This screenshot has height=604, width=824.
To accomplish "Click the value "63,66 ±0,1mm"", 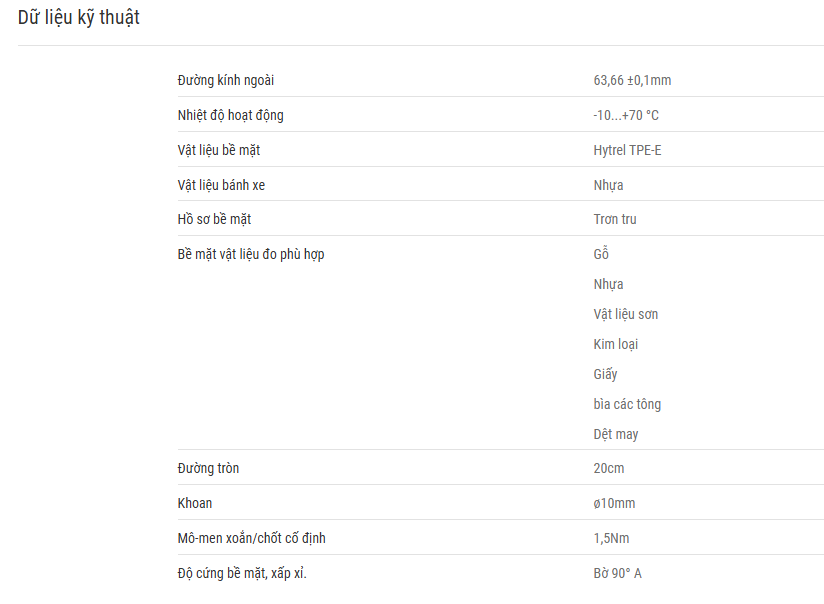I will [x=632, y=80].
